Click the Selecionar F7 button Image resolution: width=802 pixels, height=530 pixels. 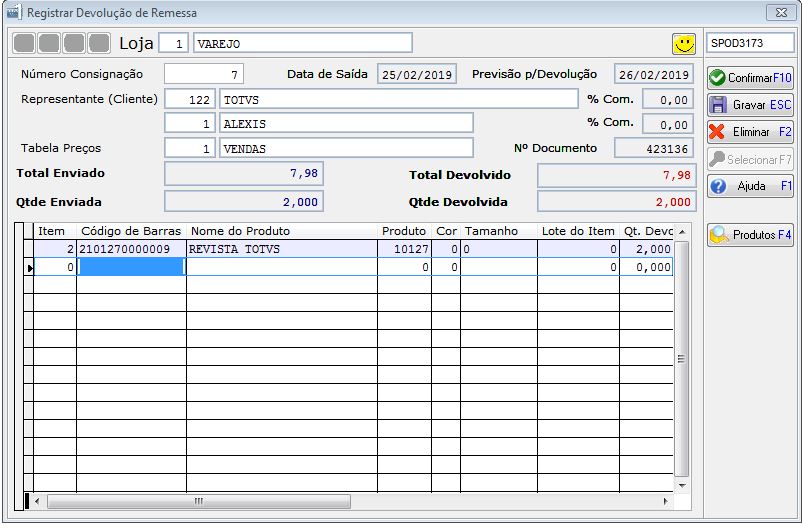pyautogui.click(x=750, y=160)
